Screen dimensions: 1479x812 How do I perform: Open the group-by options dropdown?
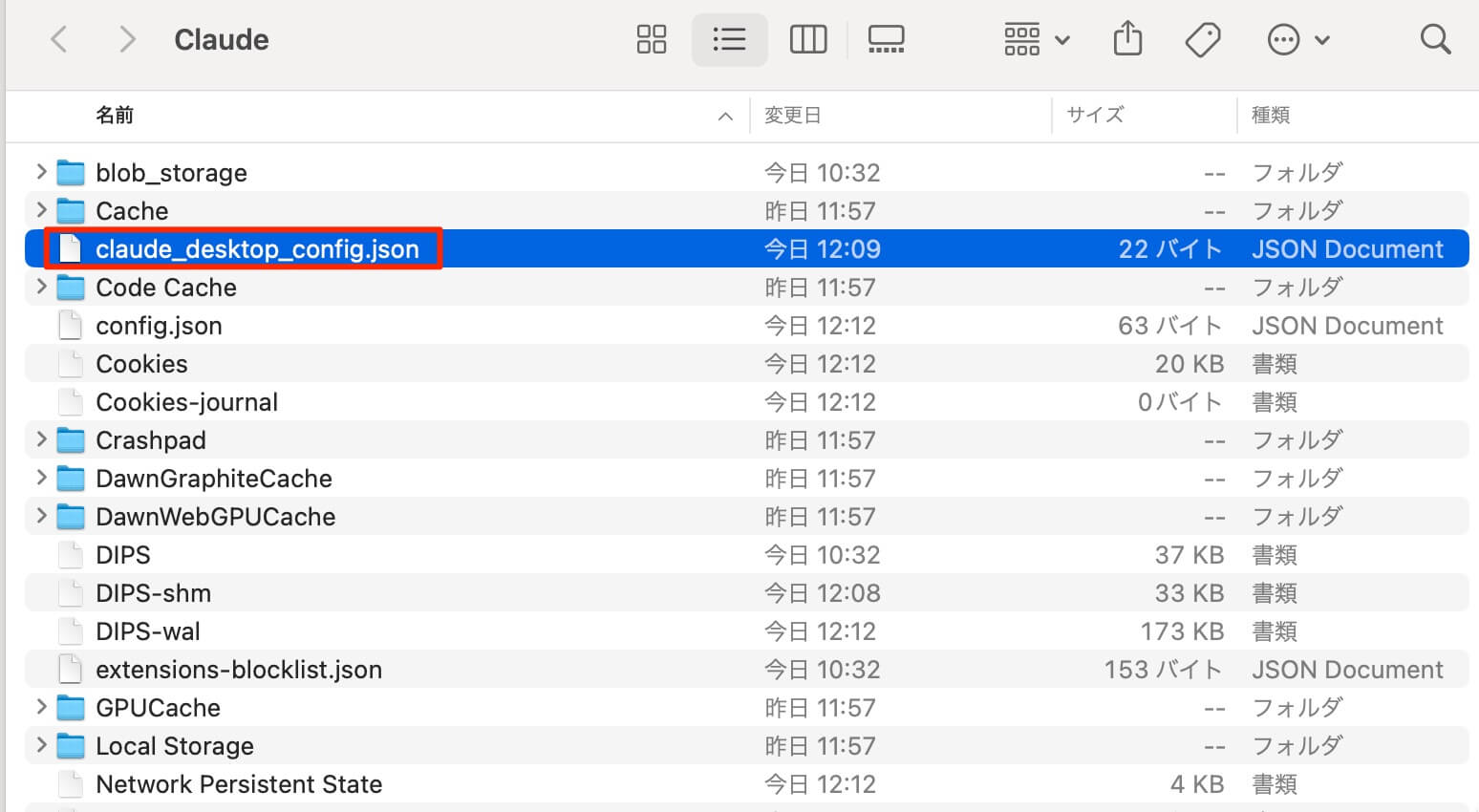pos(1036,40)
